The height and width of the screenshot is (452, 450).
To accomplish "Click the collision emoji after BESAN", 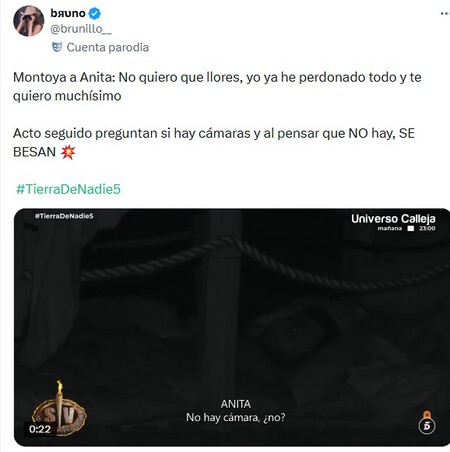I will point(68,152).
